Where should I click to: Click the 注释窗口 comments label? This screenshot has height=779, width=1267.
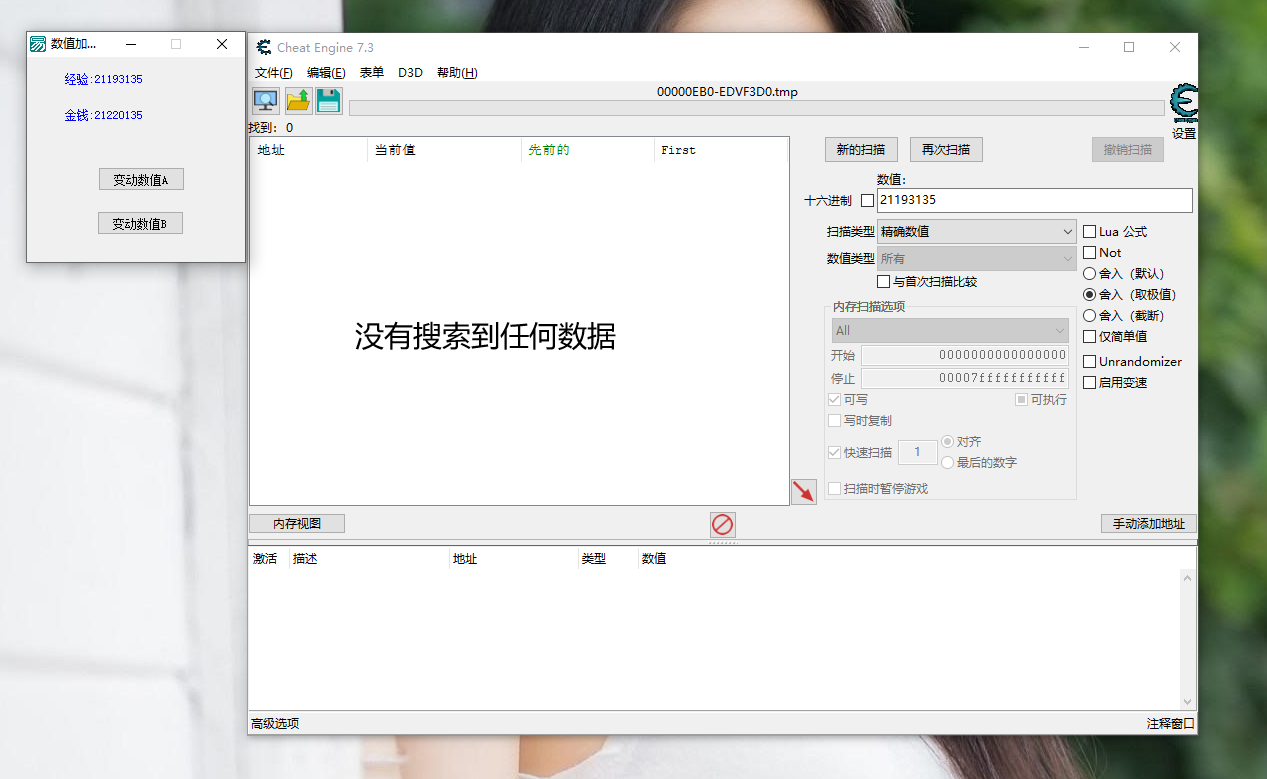[x=1171, y=724]
